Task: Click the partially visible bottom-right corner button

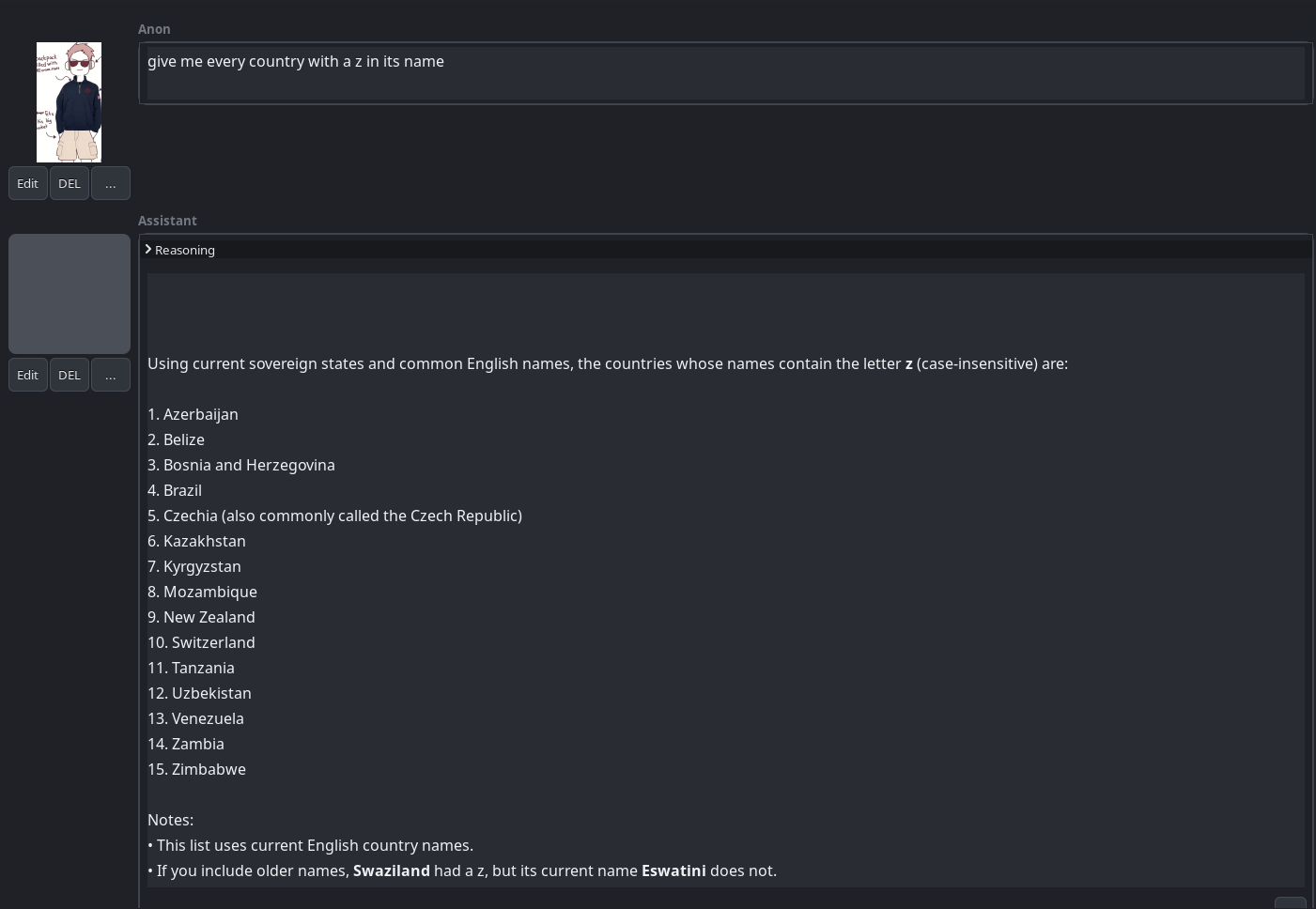Action: 1290,903
